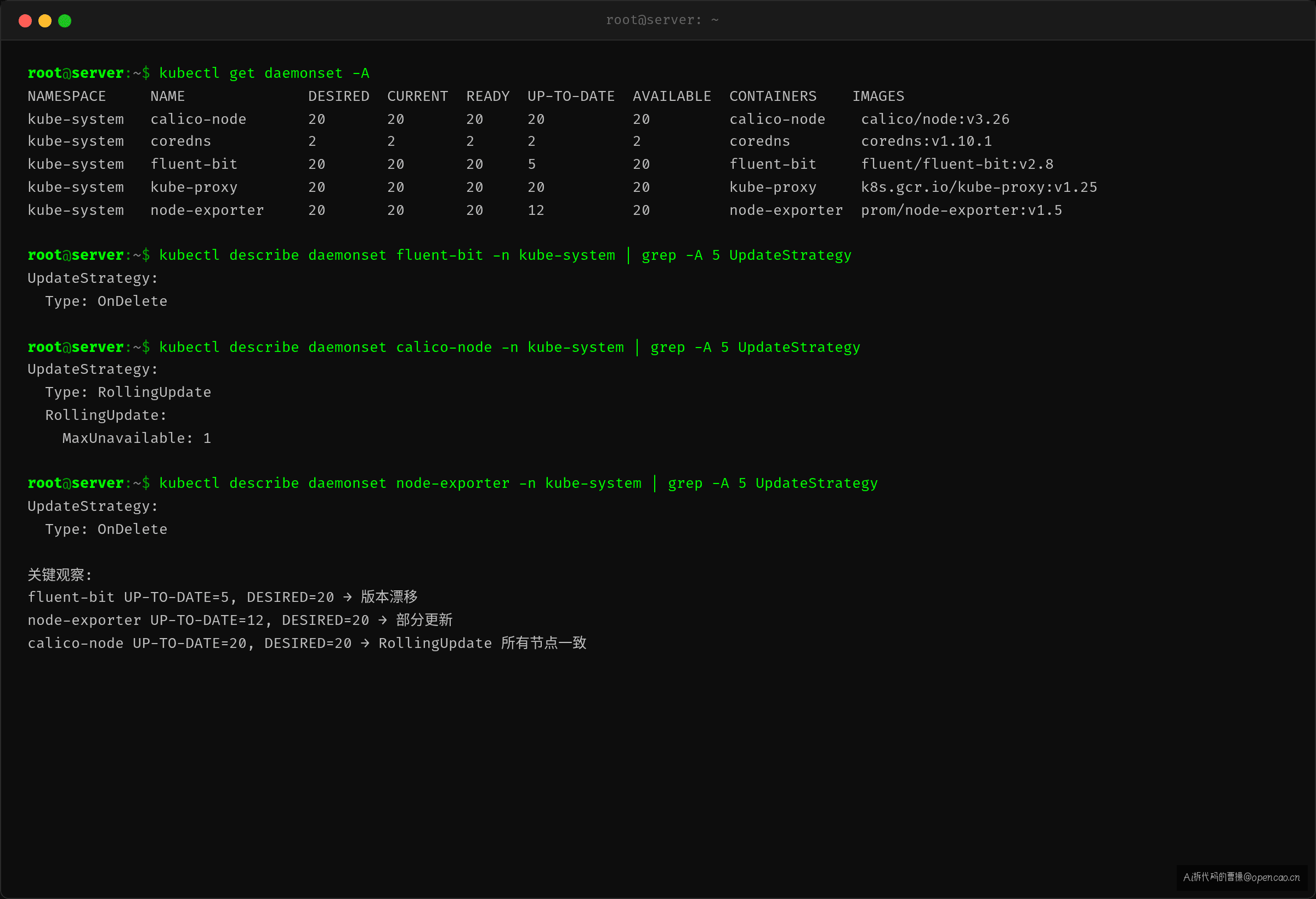Click the AVAILABLE column header
Image resolution: width=1316 pixels, height=899 pixels.
672,96
